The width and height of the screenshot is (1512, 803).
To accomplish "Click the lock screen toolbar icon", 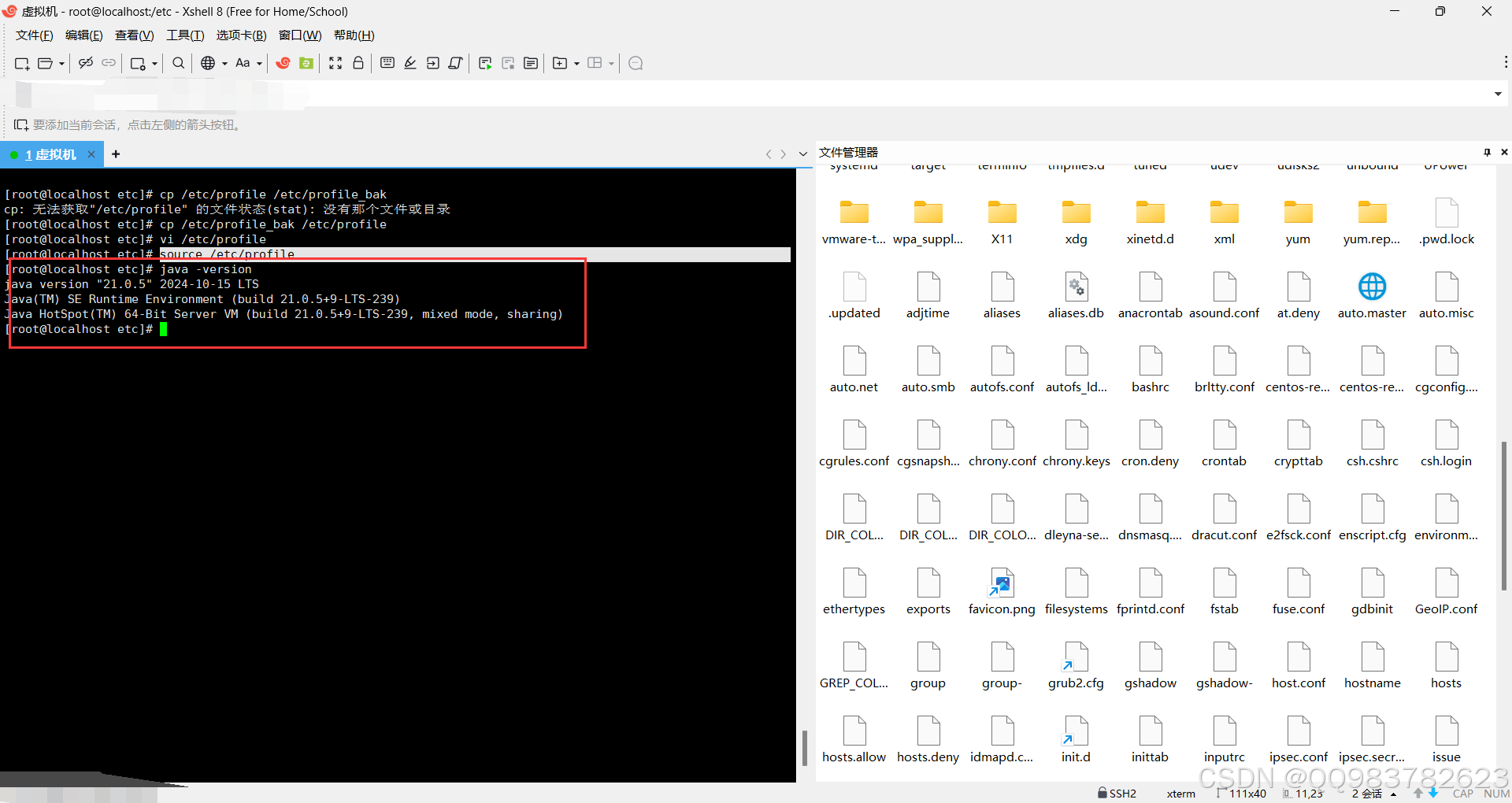I will click(358, 63).
